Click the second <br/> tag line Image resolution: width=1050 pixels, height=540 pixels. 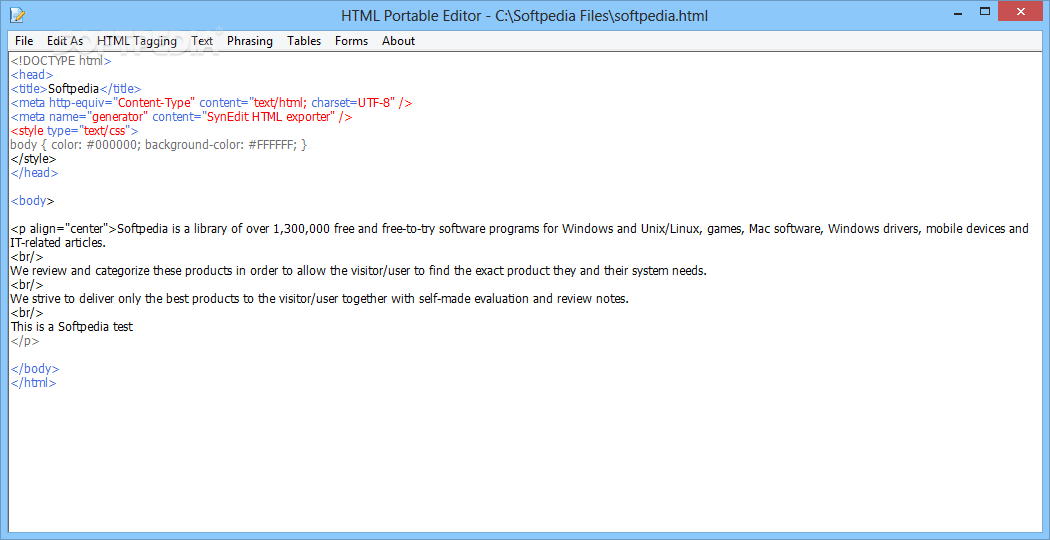27,285
